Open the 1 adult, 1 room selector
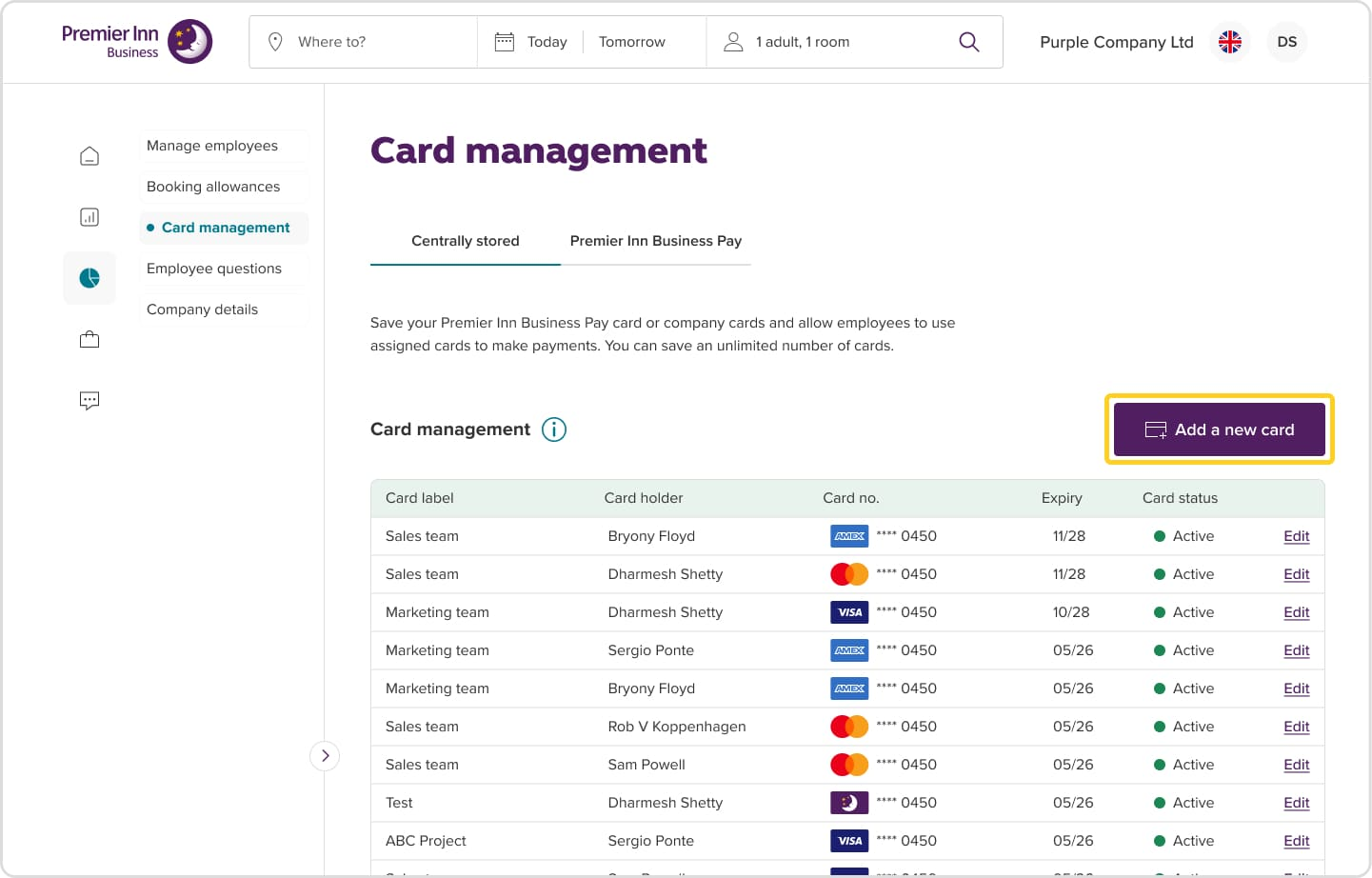 tap(803, 42)
